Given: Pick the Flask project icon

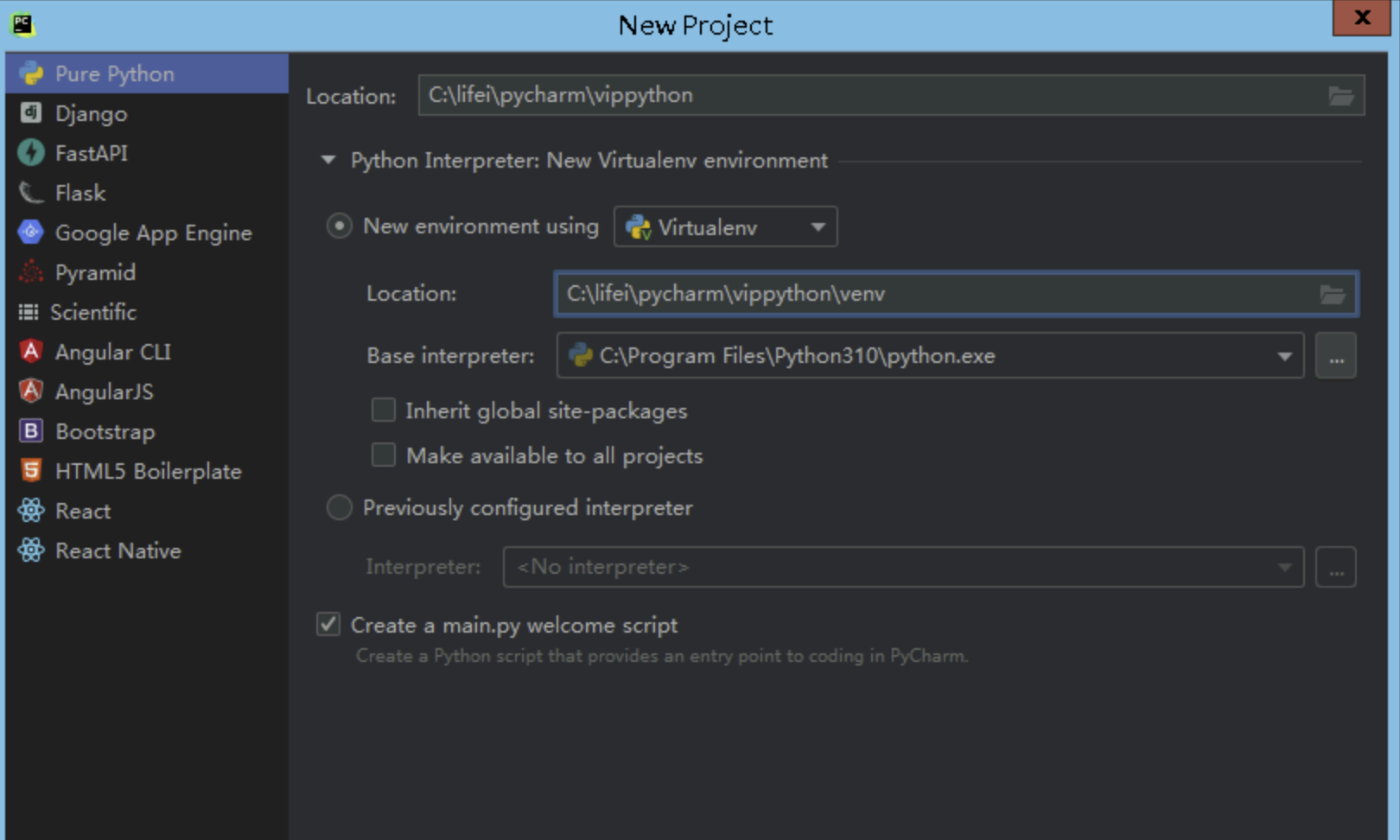Looking at the screenshot, I should (x=31, y=193).
